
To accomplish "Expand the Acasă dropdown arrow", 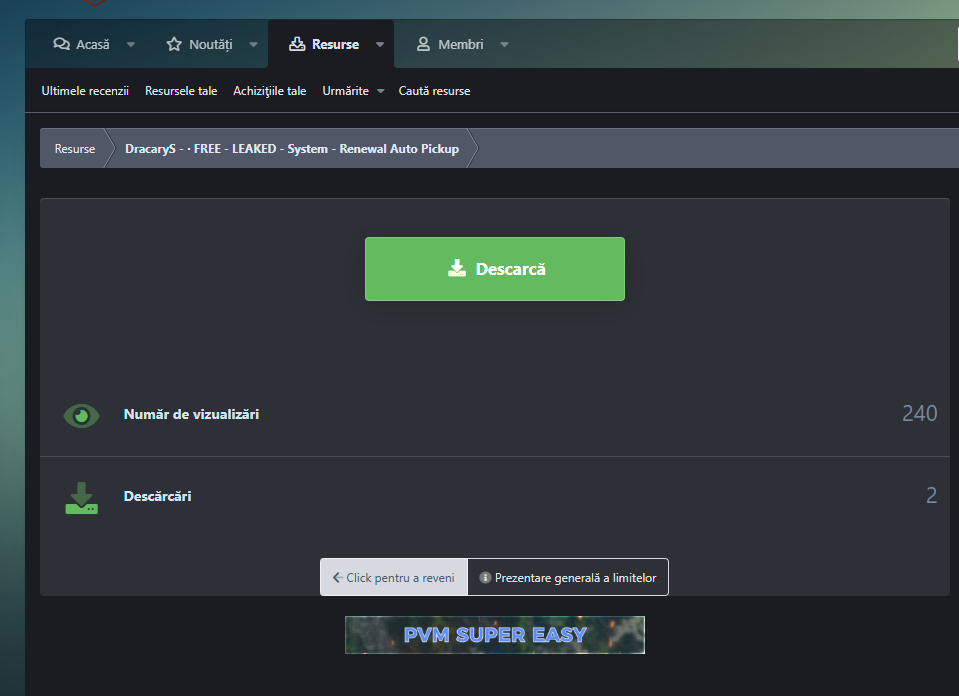I will pos(131,44).
